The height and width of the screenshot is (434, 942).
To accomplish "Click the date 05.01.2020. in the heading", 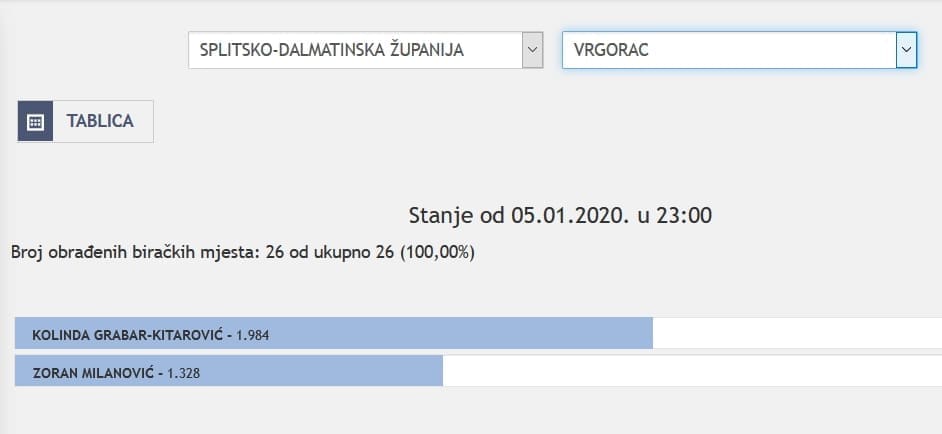I will pos(565,215).
